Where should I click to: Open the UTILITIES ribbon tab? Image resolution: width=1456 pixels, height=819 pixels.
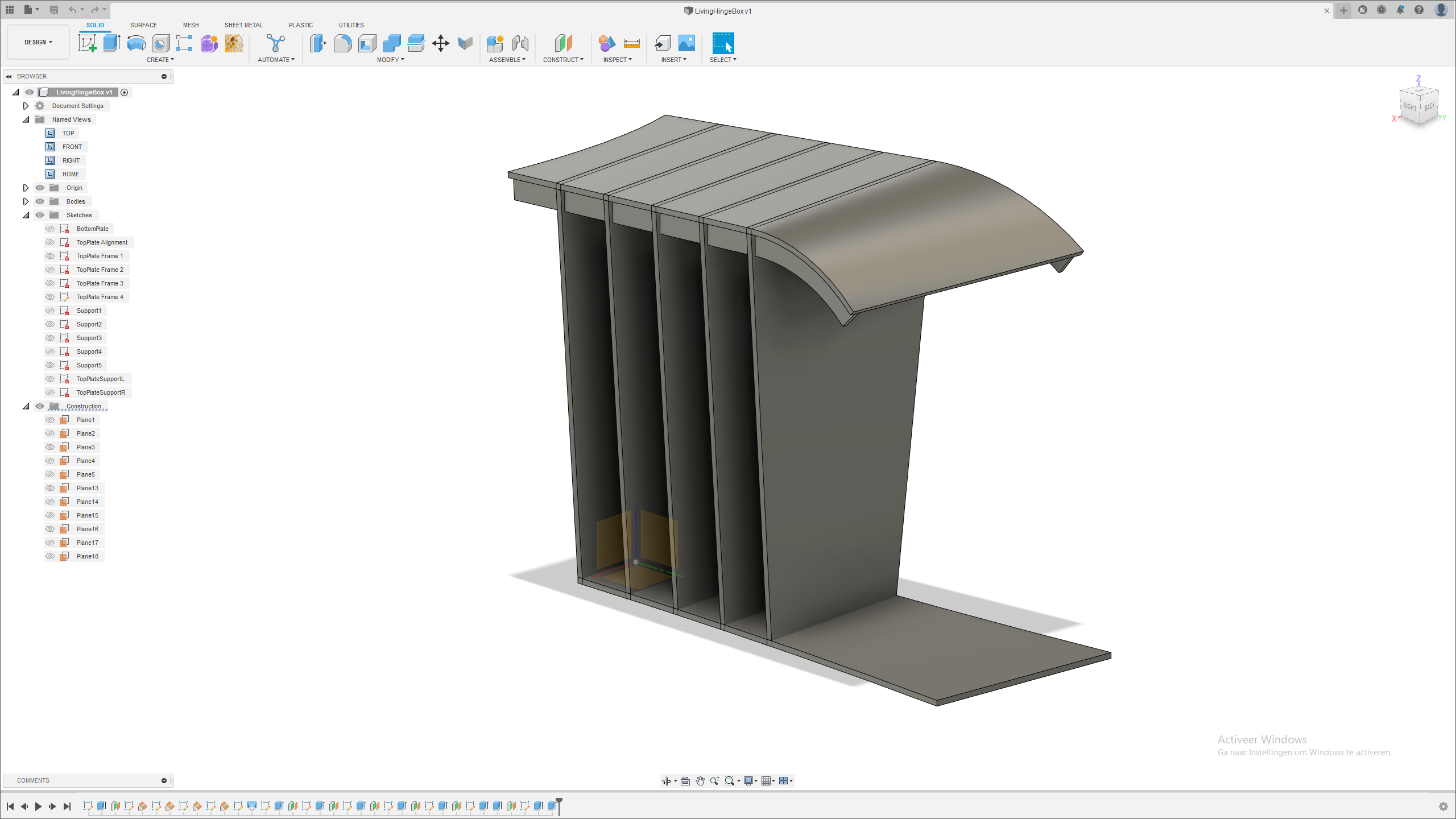pos(351,24)
